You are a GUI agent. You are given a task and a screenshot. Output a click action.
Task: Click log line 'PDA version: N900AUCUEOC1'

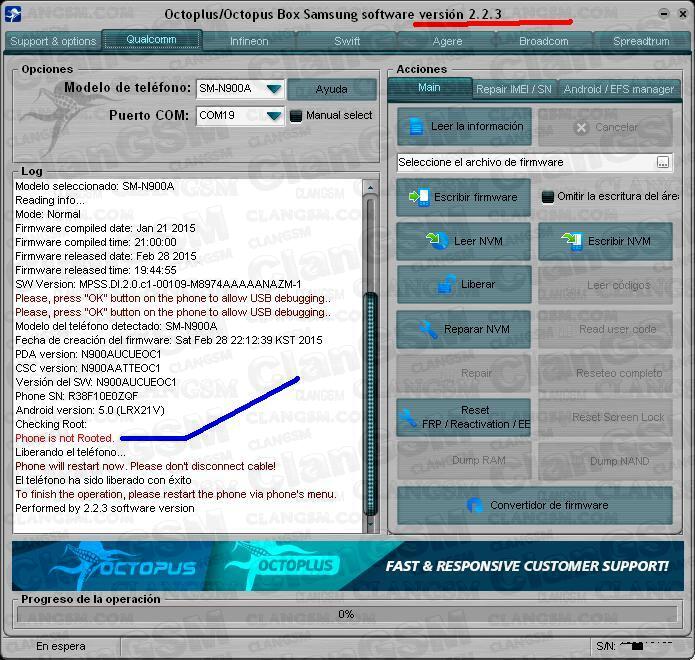tap(88, 354)
